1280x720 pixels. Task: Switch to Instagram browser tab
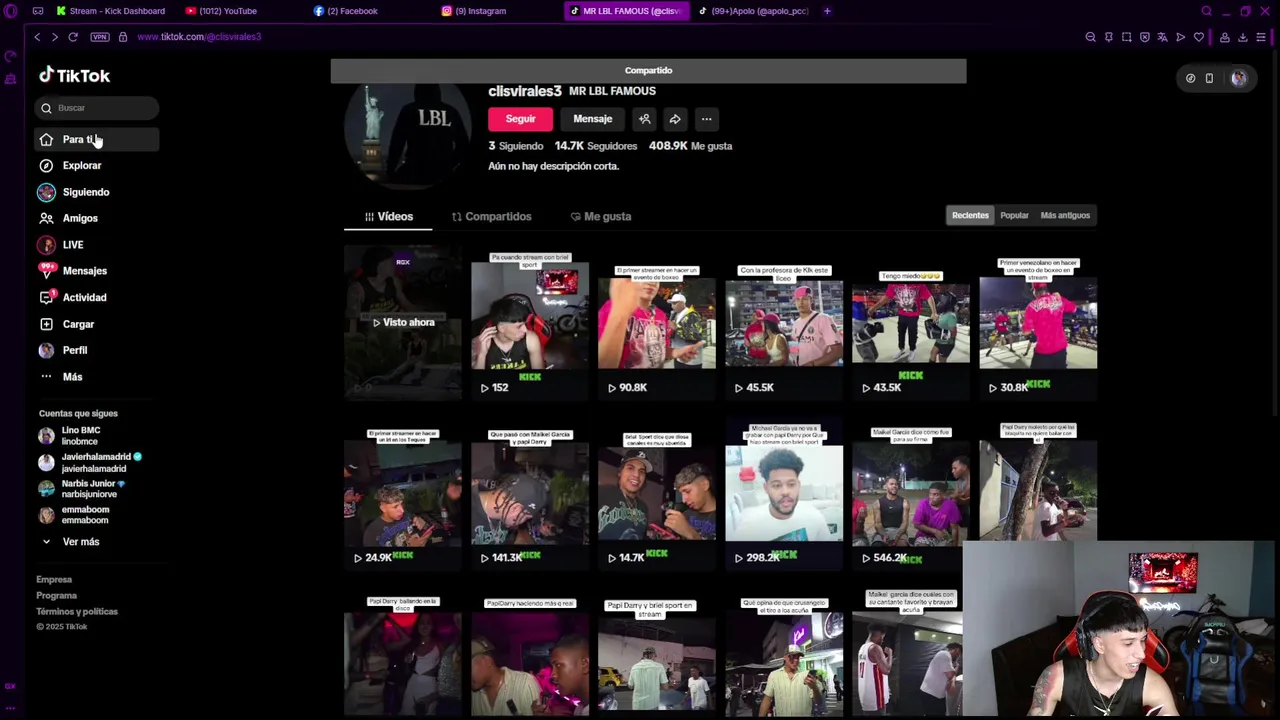[x=475, y=11]
